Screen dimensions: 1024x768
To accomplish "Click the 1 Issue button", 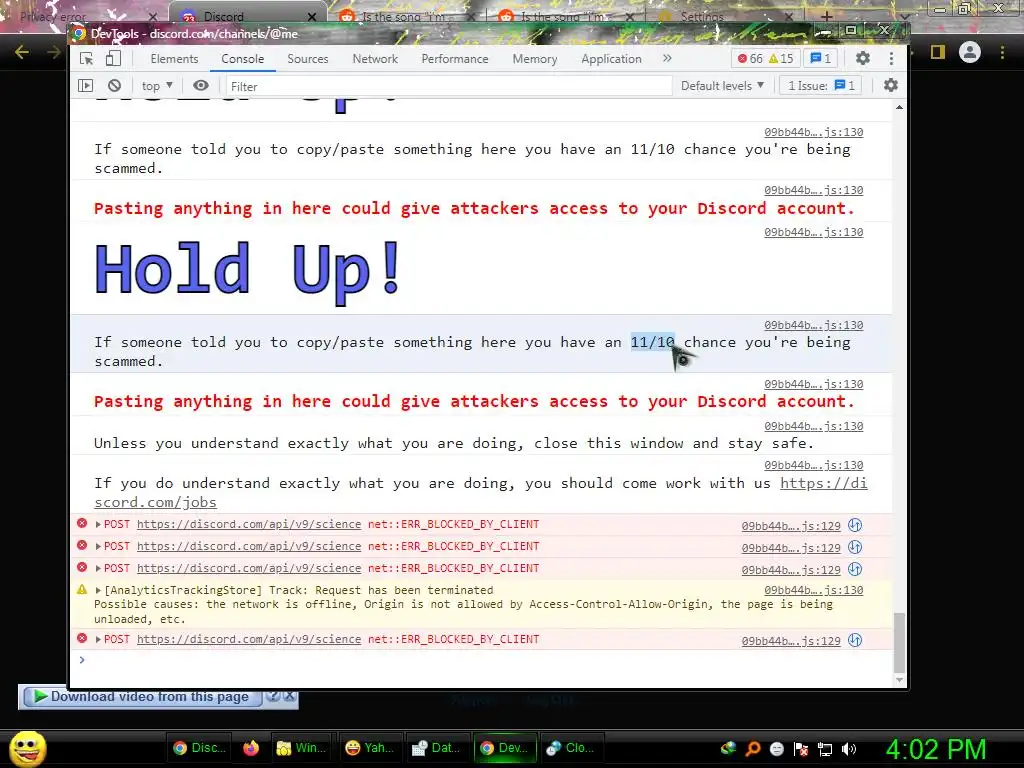I will pyautogui.click(x=820, y=86).
